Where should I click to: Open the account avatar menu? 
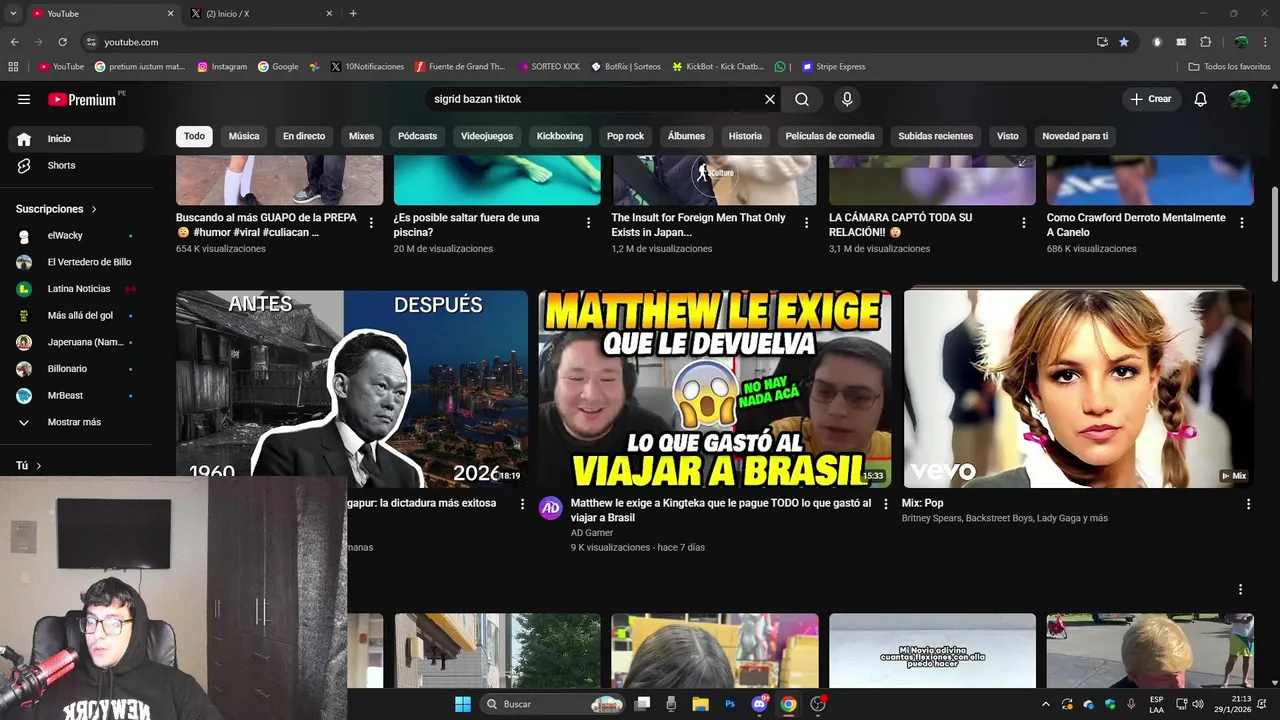pos(1240,99)
